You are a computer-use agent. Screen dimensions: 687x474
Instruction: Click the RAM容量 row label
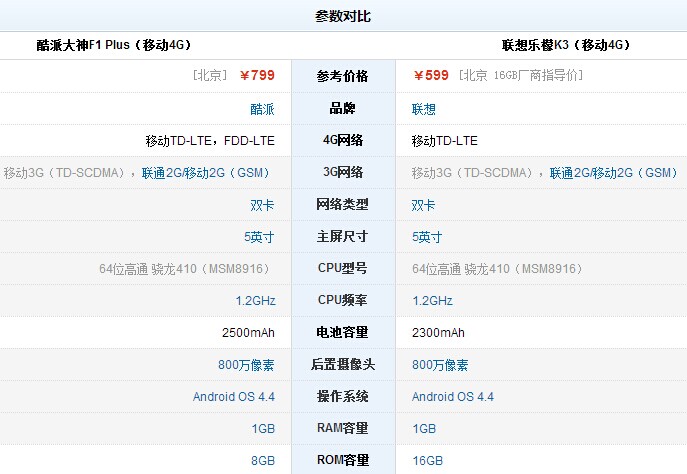coord(343,428)
